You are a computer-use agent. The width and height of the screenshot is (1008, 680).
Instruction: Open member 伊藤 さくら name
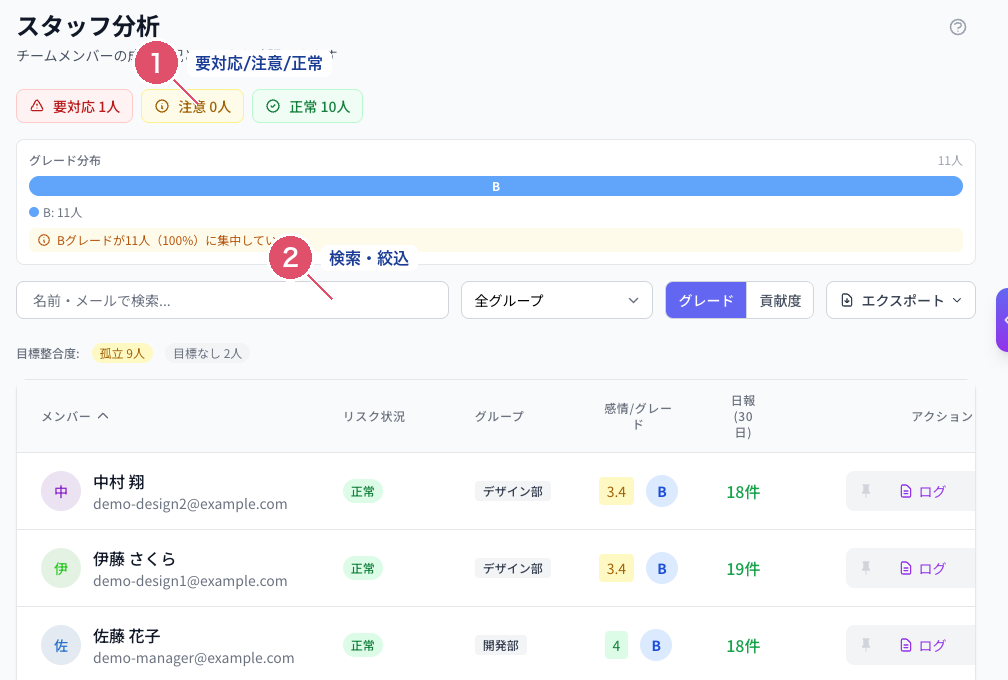(134, 559)
